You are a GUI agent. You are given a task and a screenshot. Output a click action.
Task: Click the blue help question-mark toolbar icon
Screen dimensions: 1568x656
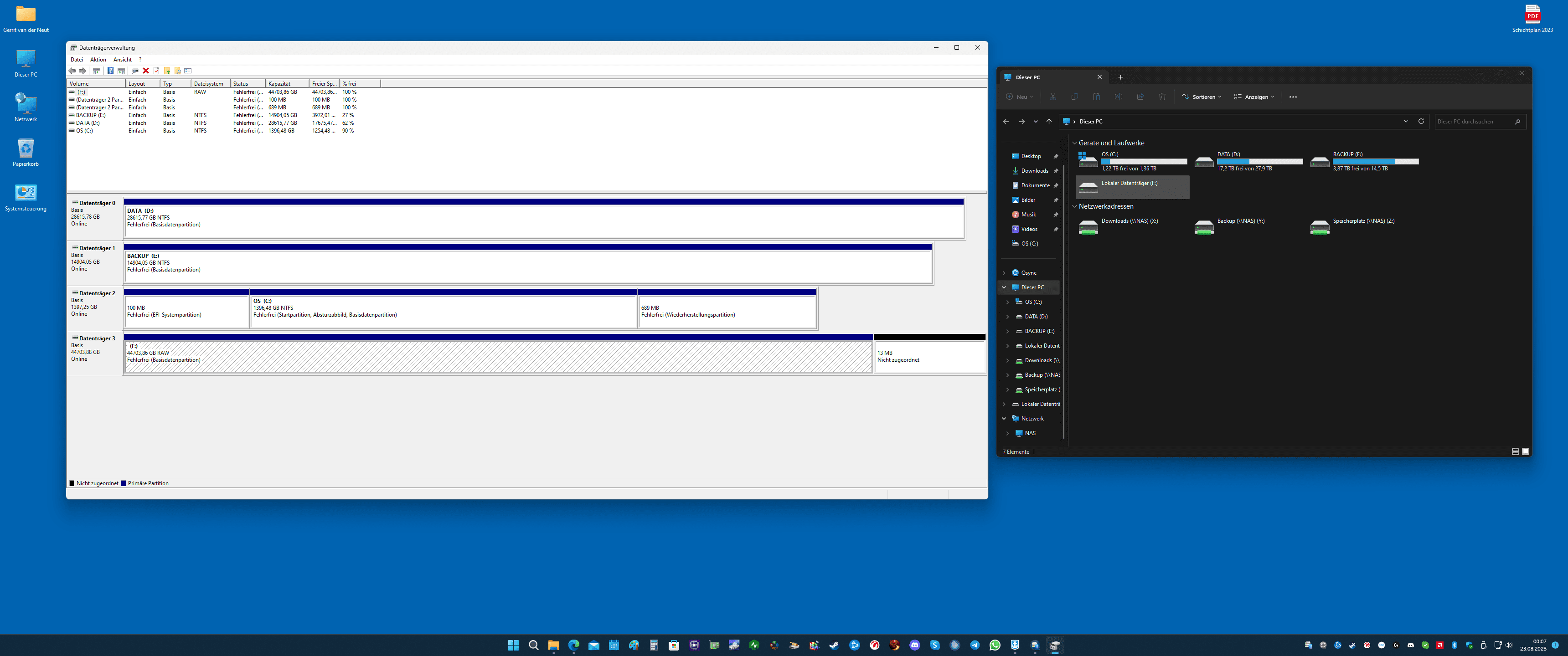110,71
